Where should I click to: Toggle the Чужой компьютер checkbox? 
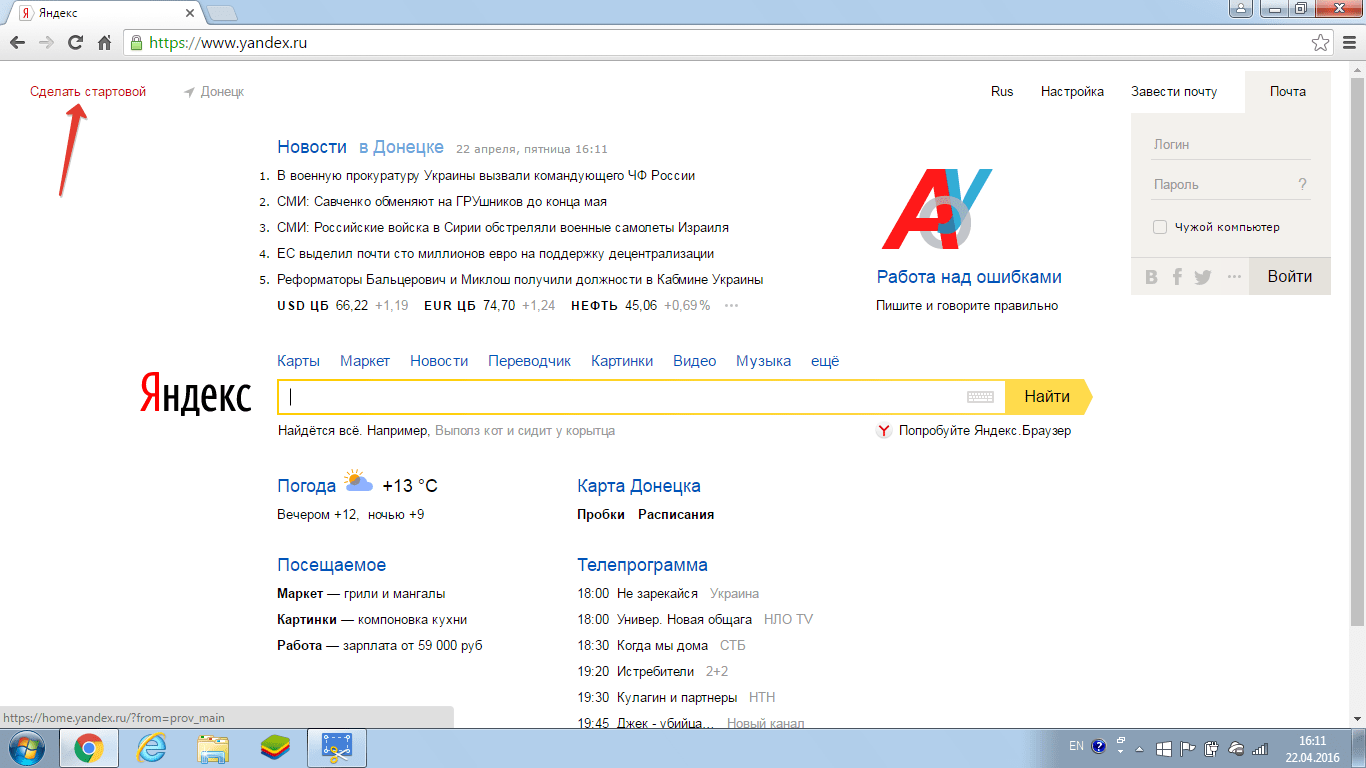[1160, 227]
